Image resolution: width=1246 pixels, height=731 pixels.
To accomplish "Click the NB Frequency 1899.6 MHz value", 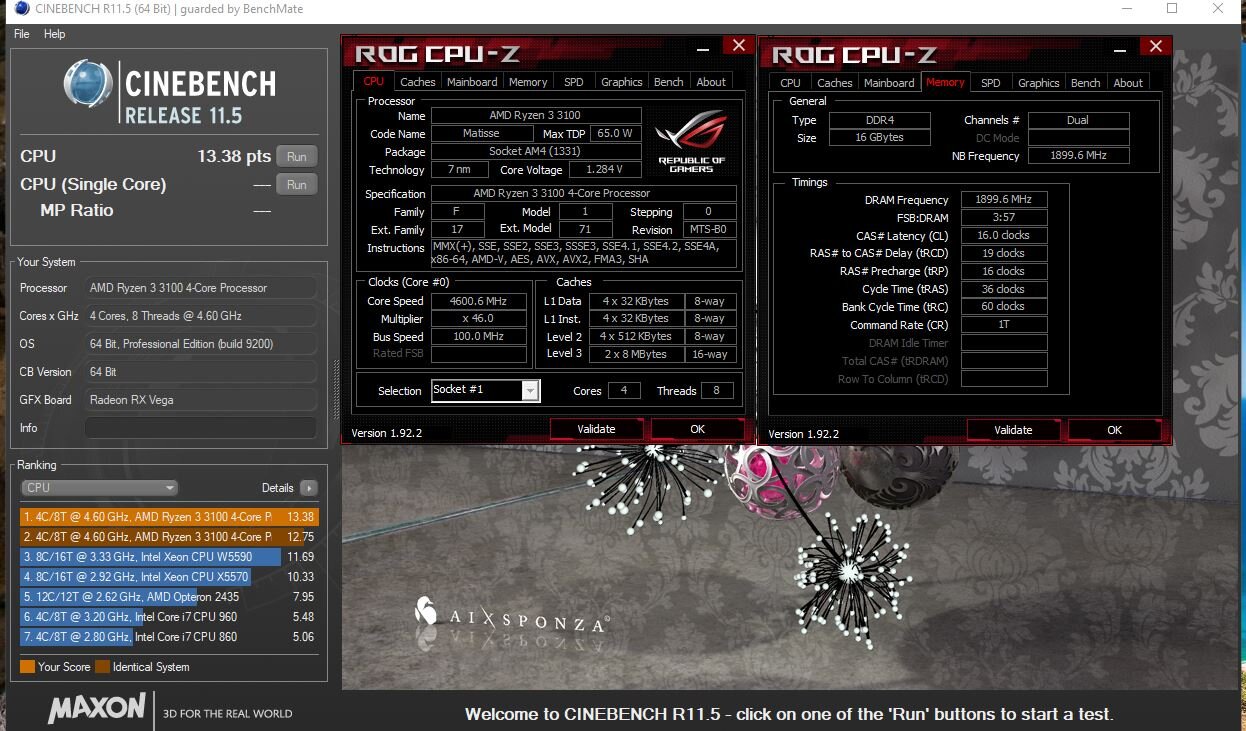I will [1078, 156].
